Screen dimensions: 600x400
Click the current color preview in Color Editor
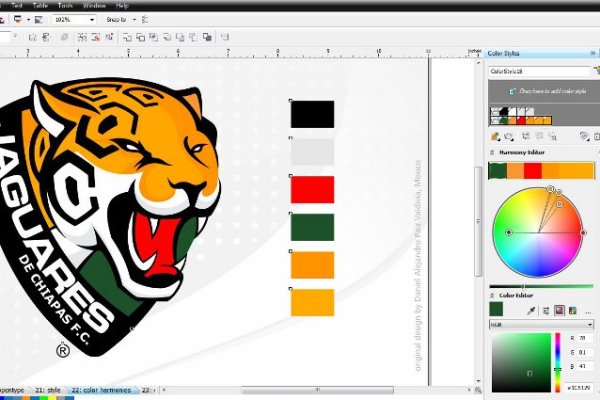[496, 309]
